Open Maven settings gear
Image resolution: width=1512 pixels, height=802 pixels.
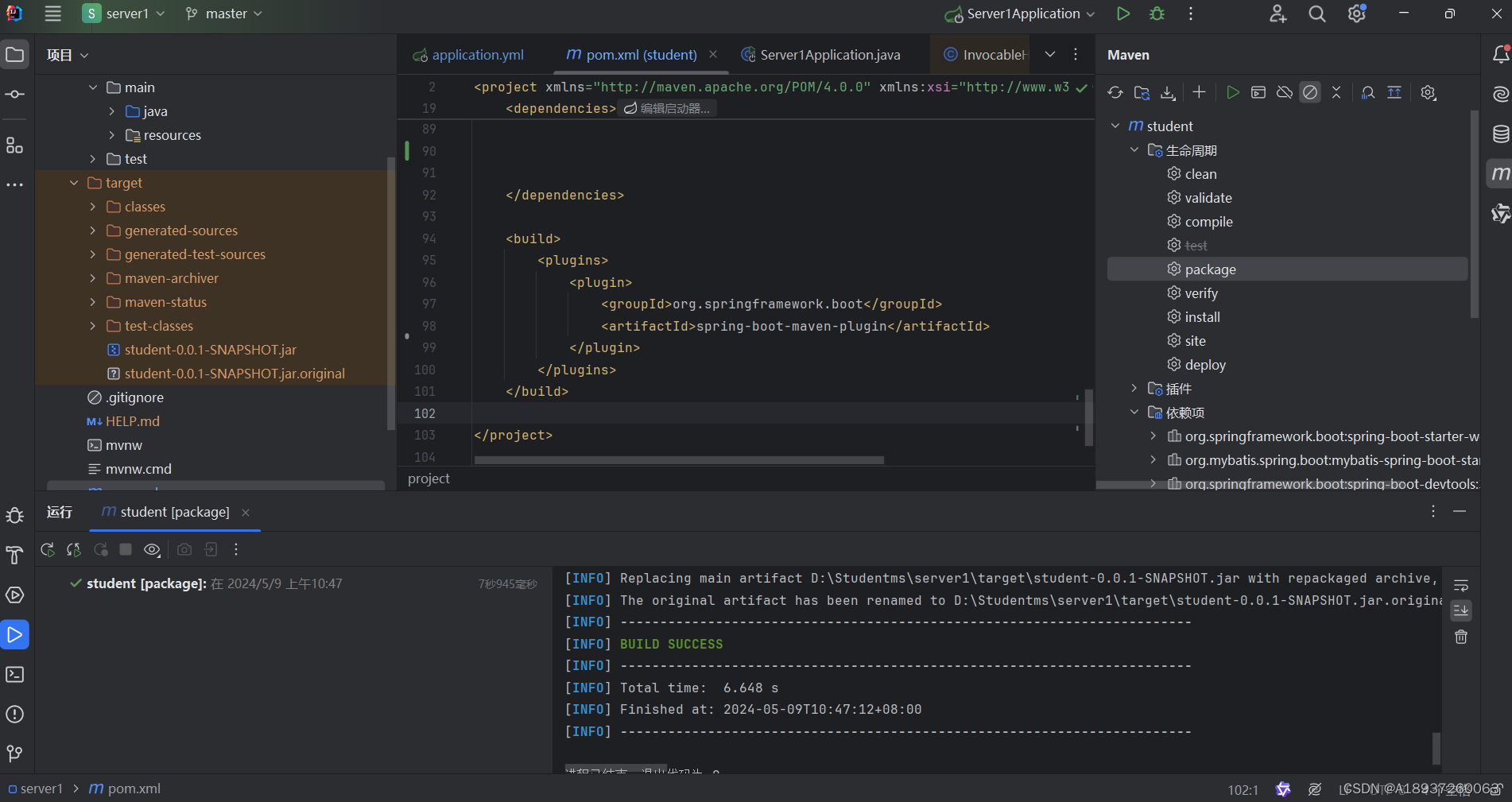pyautogui.click(x=1428, y=93)
